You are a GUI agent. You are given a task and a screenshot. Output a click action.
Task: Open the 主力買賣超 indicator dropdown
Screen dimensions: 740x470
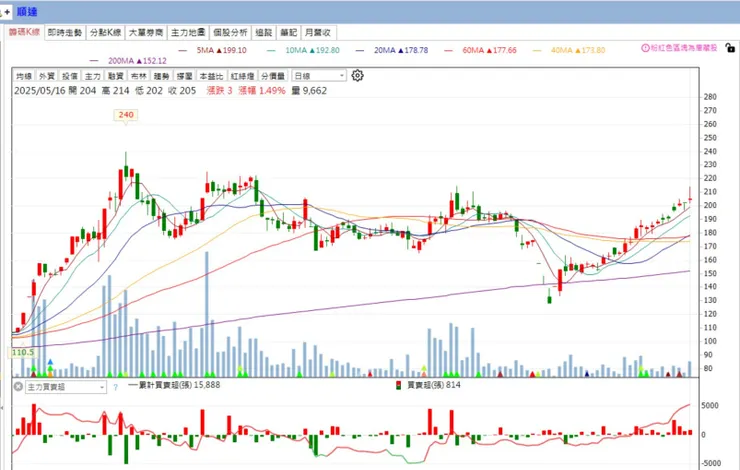tap(66, 387)
